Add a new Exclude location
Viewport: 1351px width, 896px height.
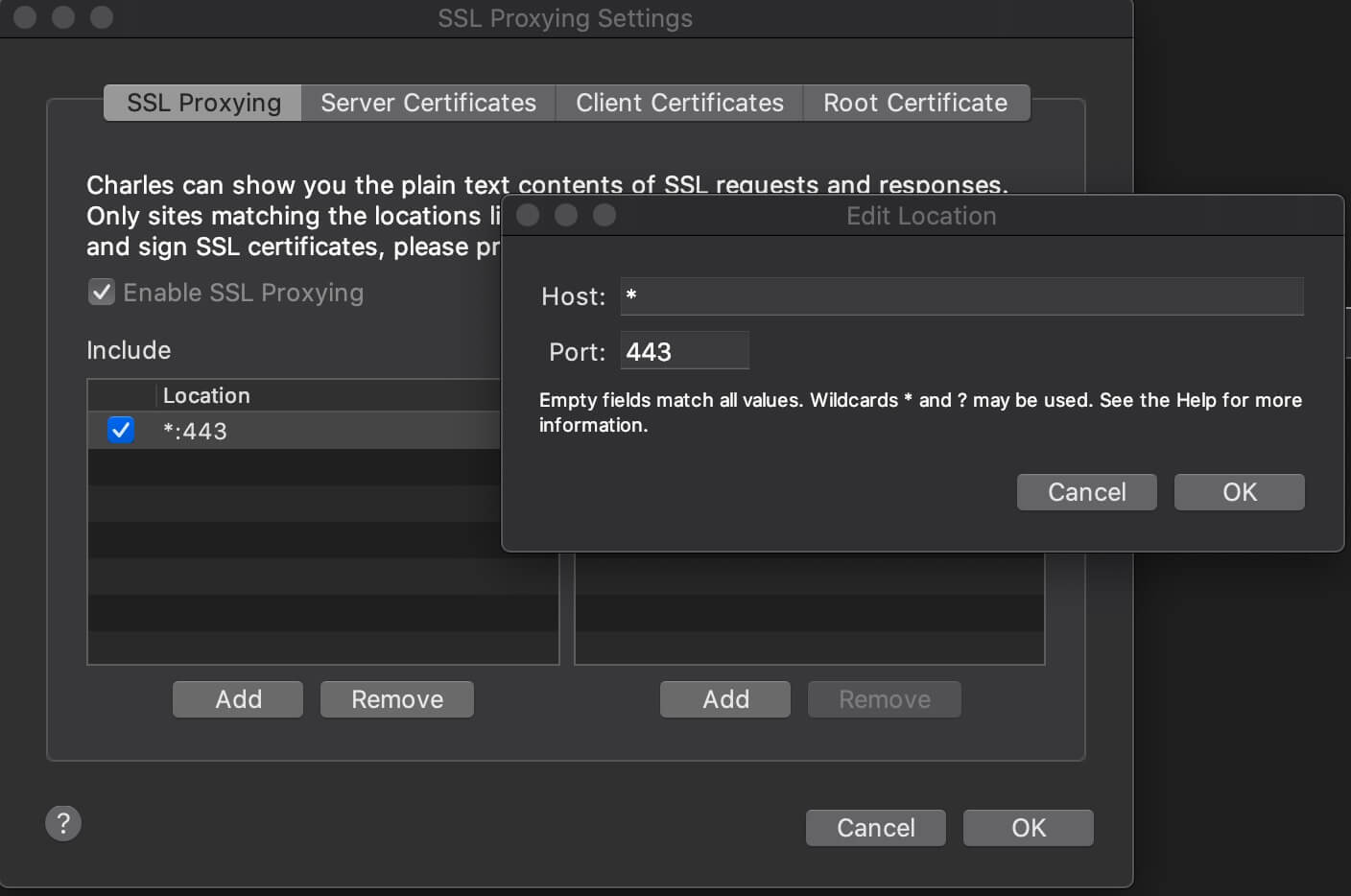point(725,699)
